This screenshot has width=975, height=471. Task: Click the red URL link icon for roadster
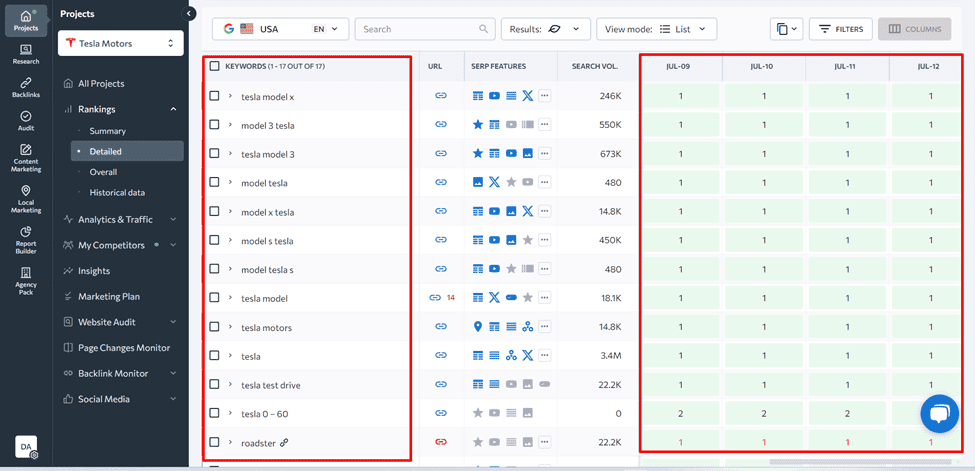point(440,442)
